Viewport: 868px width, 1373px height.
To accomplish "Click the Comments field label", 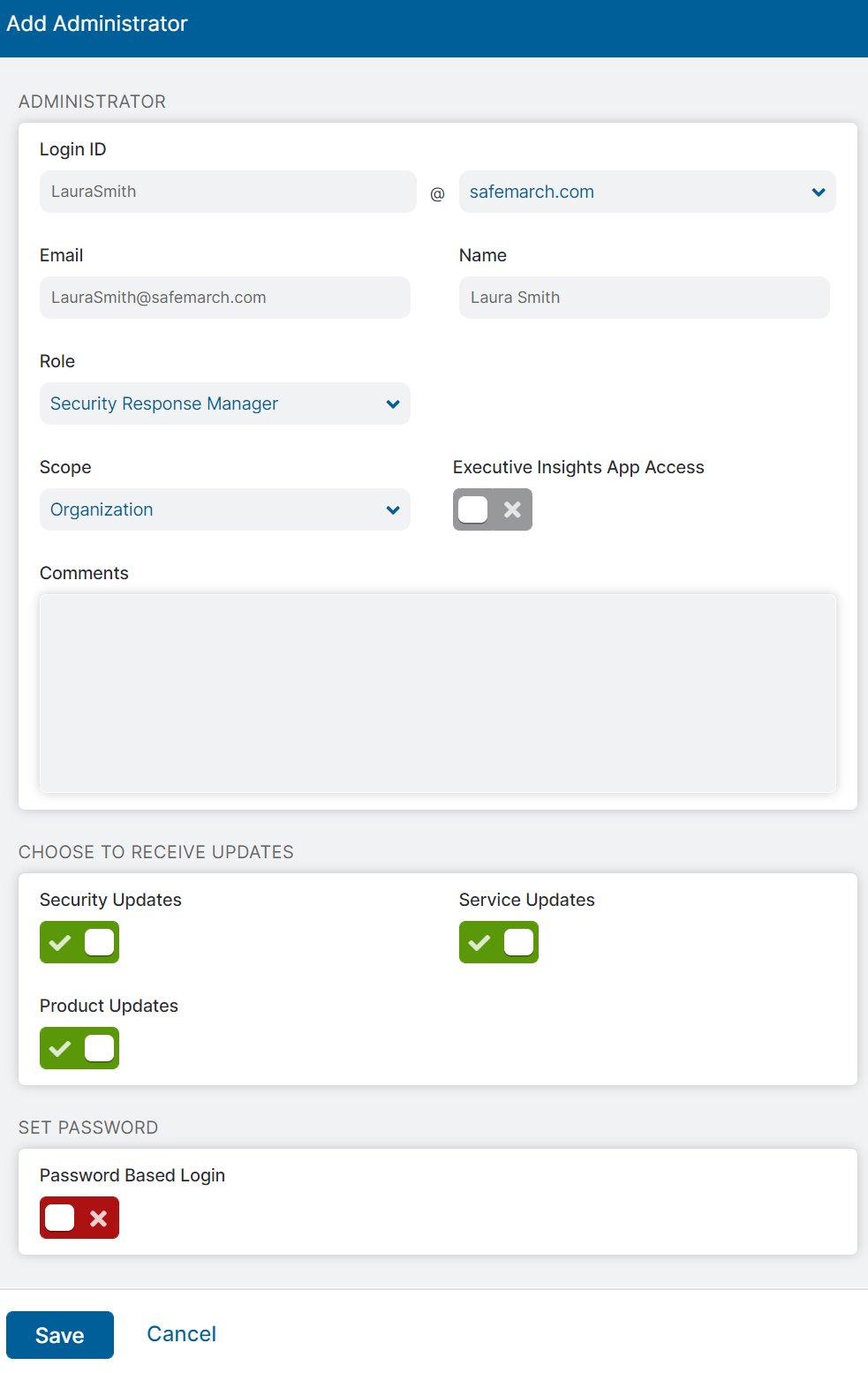I will point(84,573).
